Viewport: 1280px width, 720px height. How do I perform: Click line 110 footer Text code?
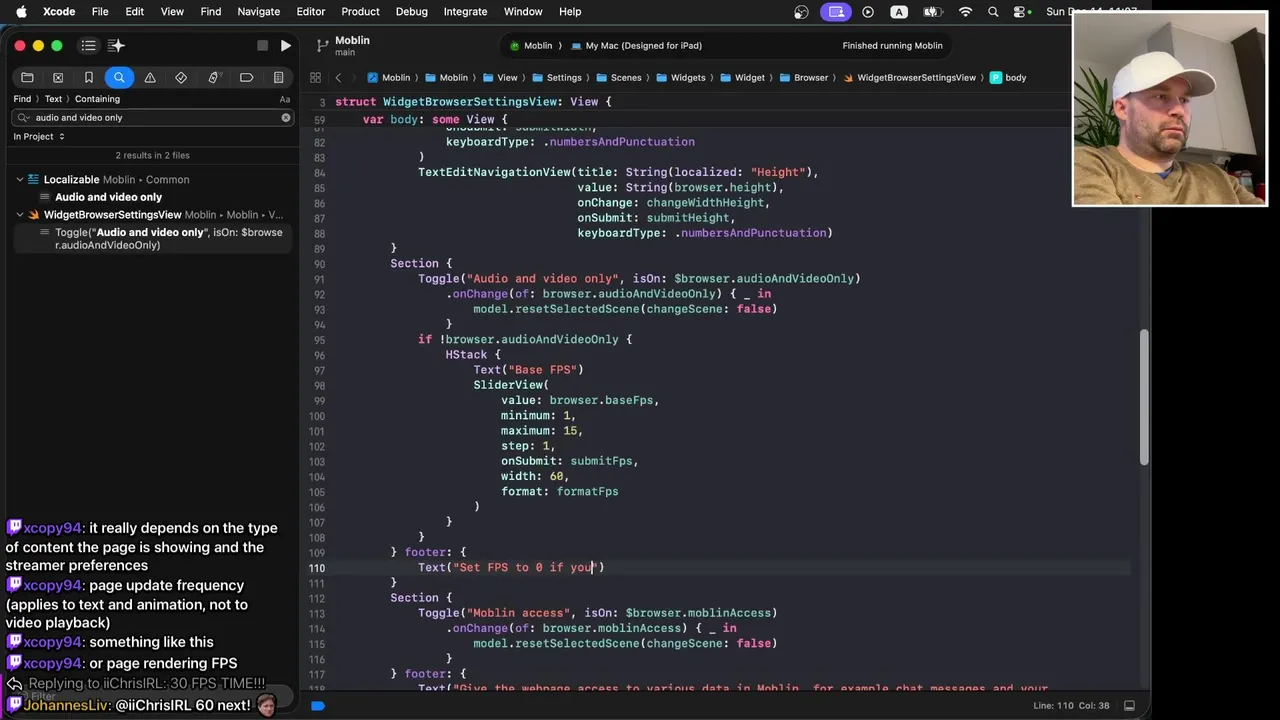pos(511,567)
